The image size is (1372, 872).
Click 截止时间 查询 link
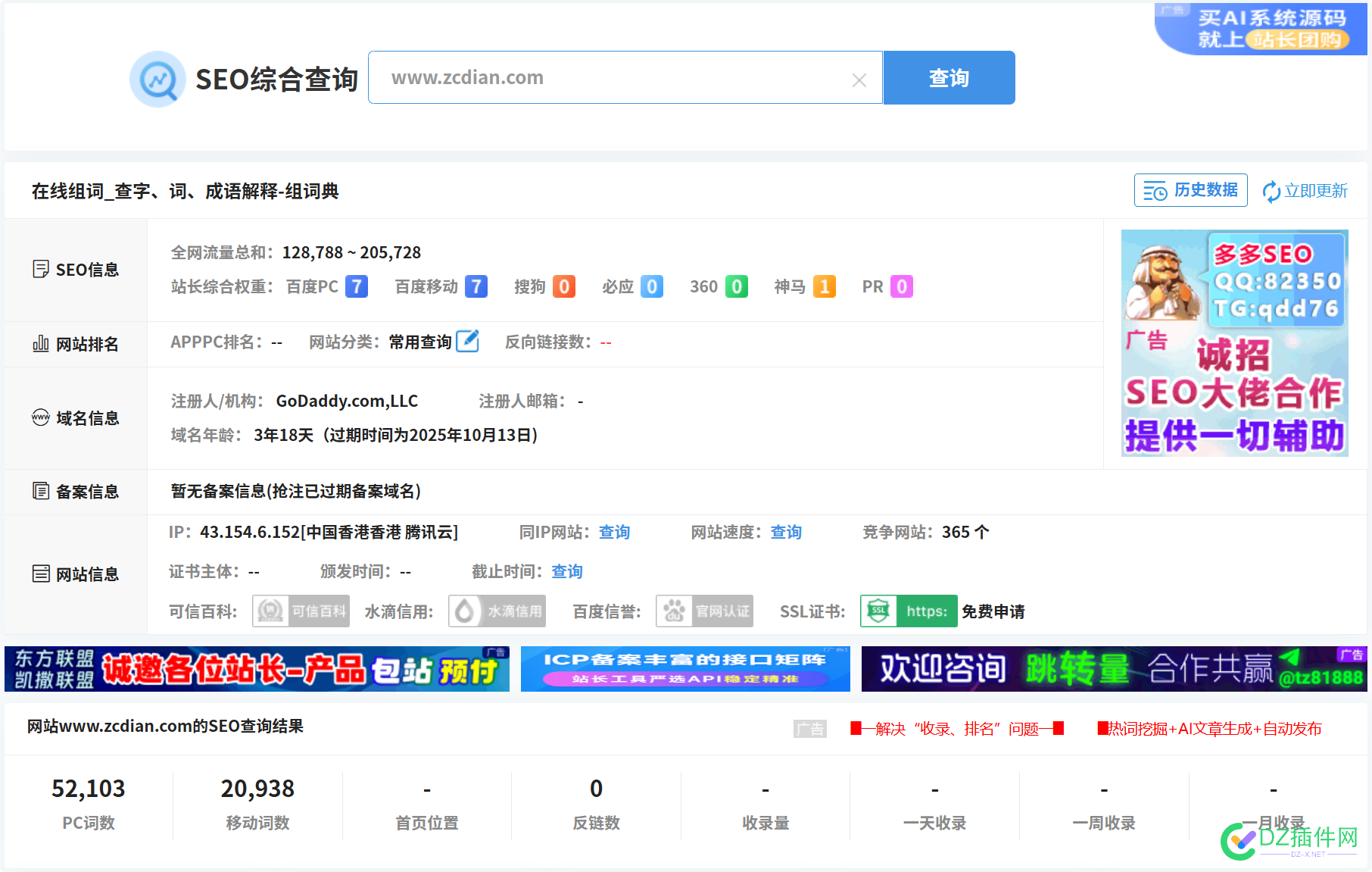[567, 571]
